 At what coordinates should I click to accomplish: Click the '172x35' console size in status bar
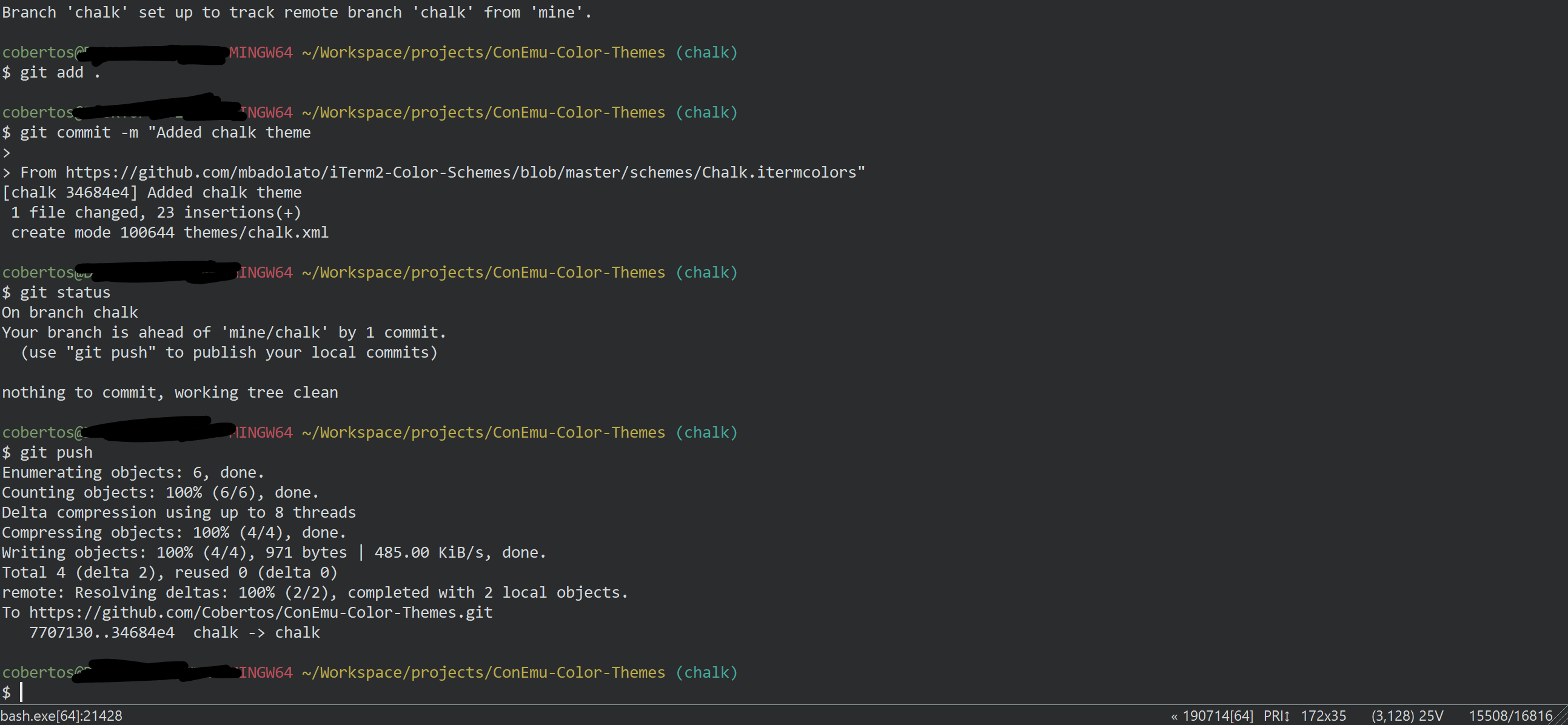pyautogui.click(x=1323, y=716)
